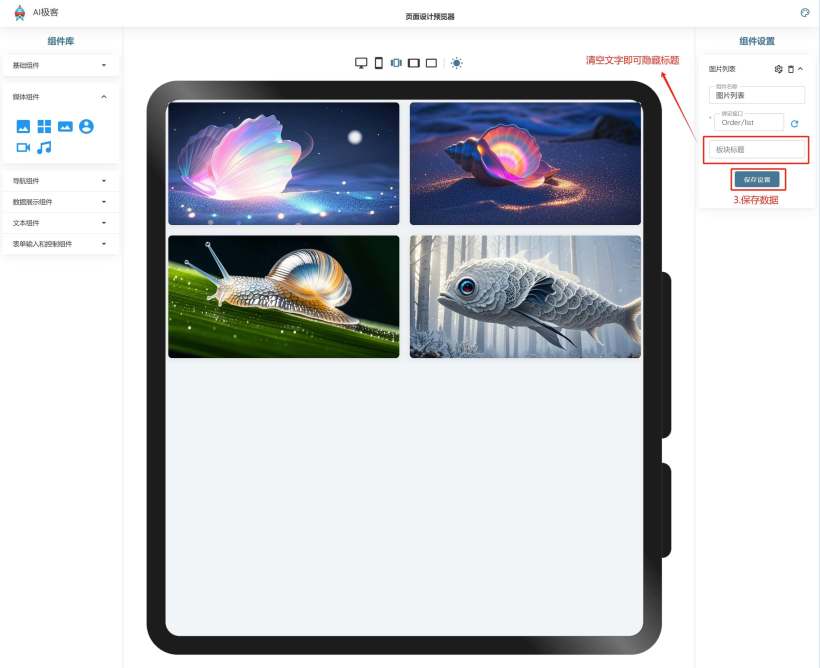Click the 保存设置 button
Screen dimensions: 820x668
757,179
